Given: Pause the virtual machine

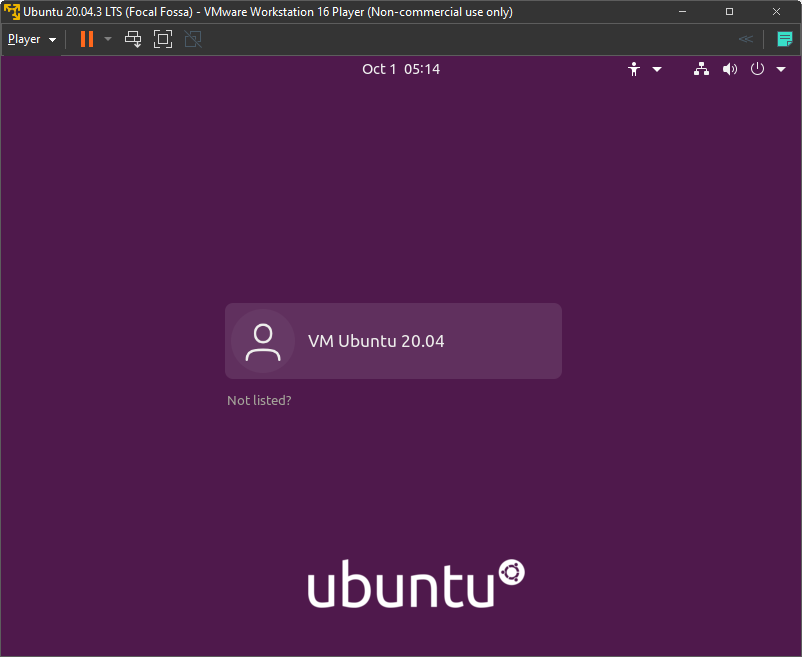Looking at the screenshot, I should (x=87, y=39).
